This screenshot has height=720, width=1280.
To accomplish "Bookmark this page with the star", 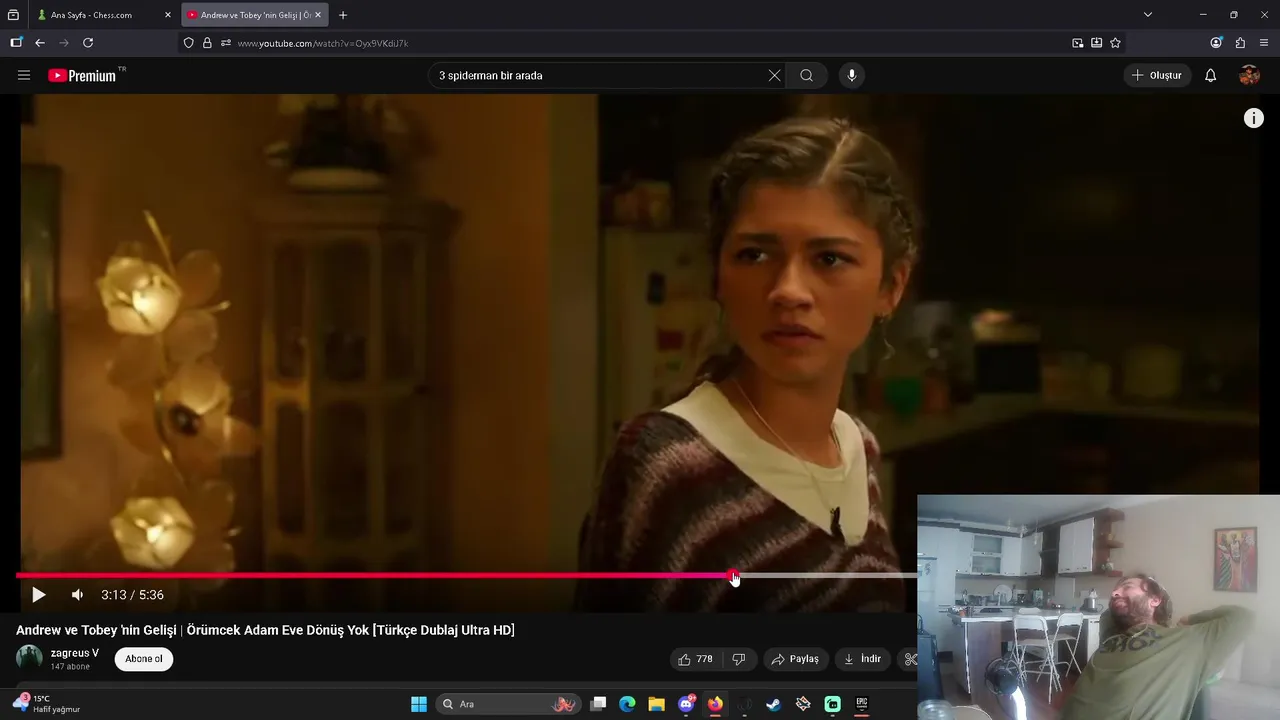I will click(1115, 43).
